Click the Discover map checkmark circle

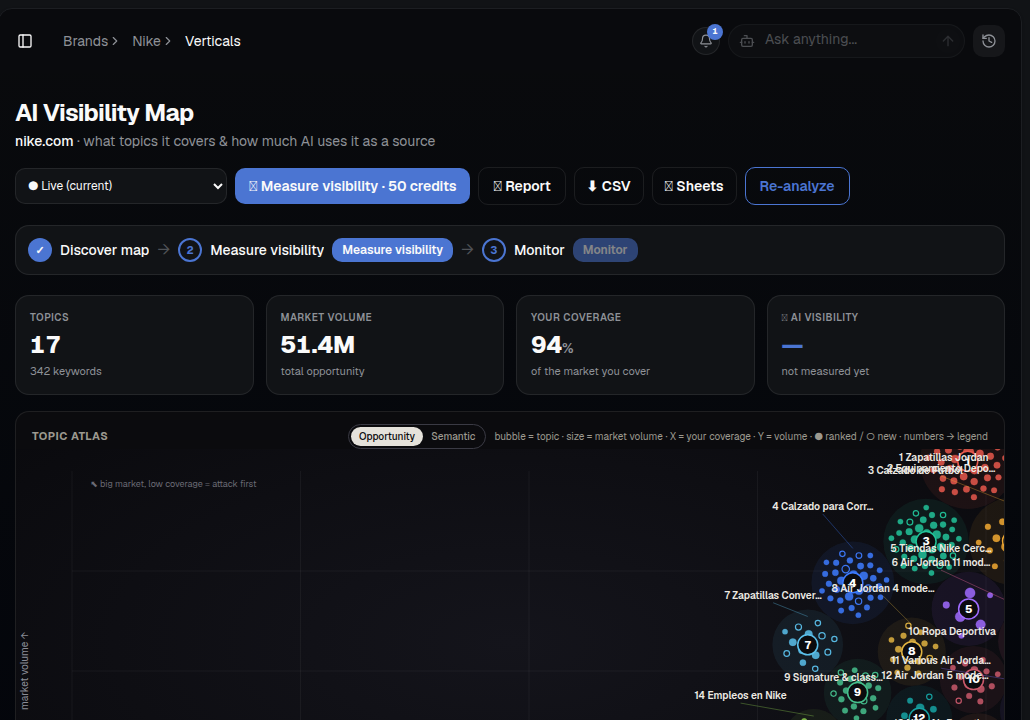(x=40, y=250)
